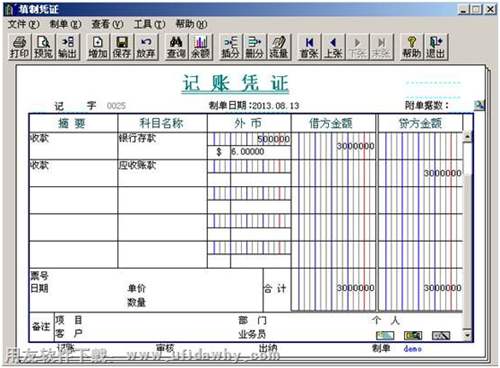Discard changes using 放弃 icon

[x=146, y=47]
